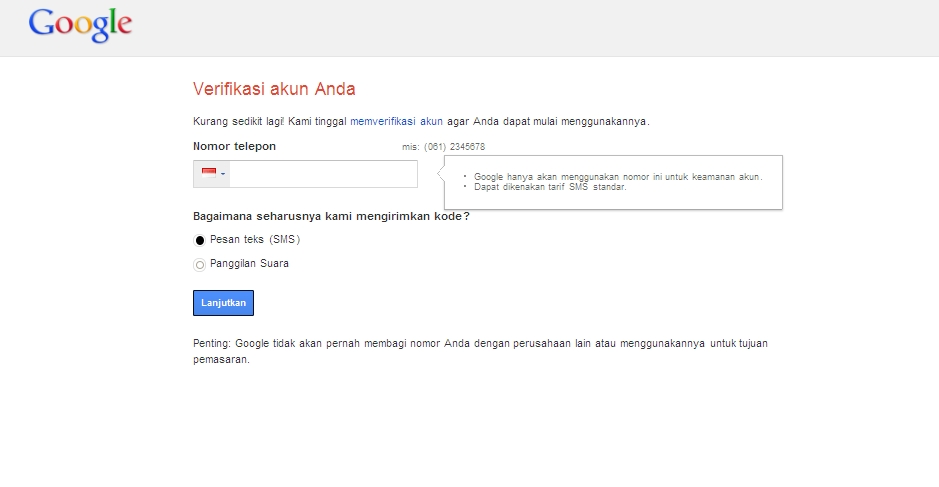Click the Verifikasi akun Anda heading

(x=274, y=89)
